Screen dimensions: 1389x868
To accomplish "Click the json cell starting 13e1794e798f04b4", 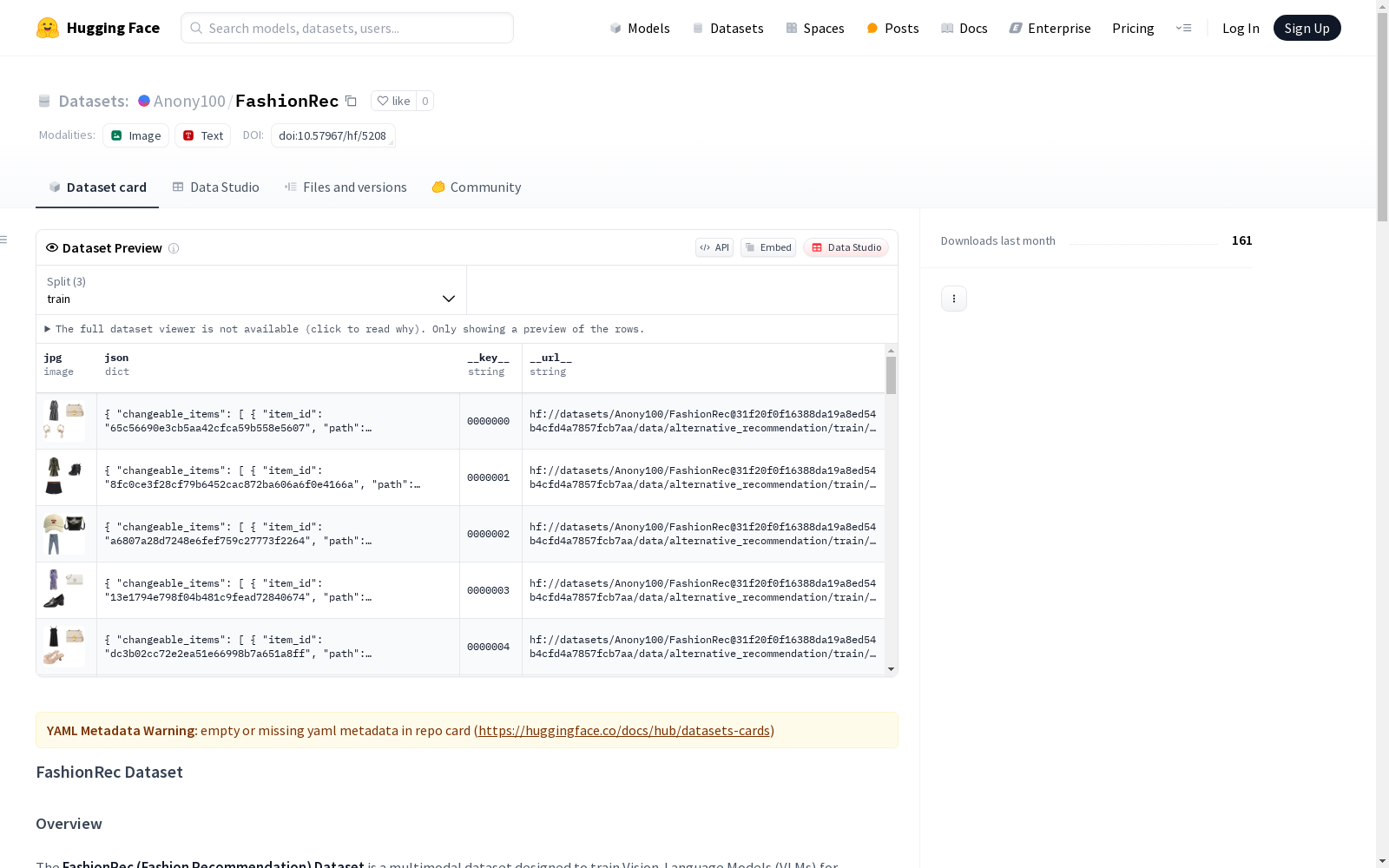I will tap(278, 590).
